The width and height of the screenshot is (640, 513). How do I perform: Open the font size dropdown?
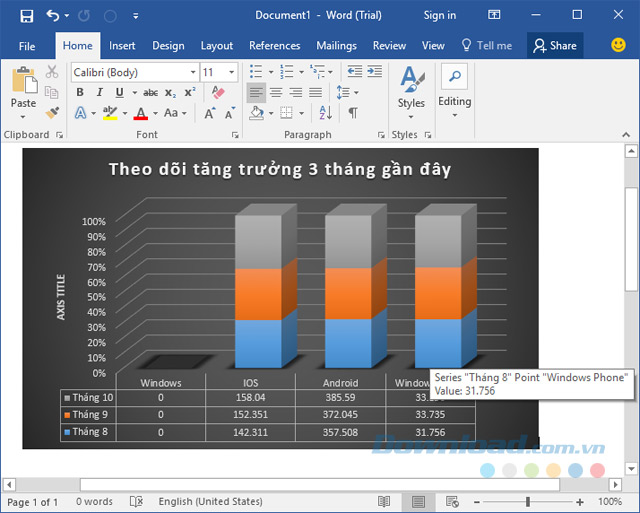click(x=233, y=72)
